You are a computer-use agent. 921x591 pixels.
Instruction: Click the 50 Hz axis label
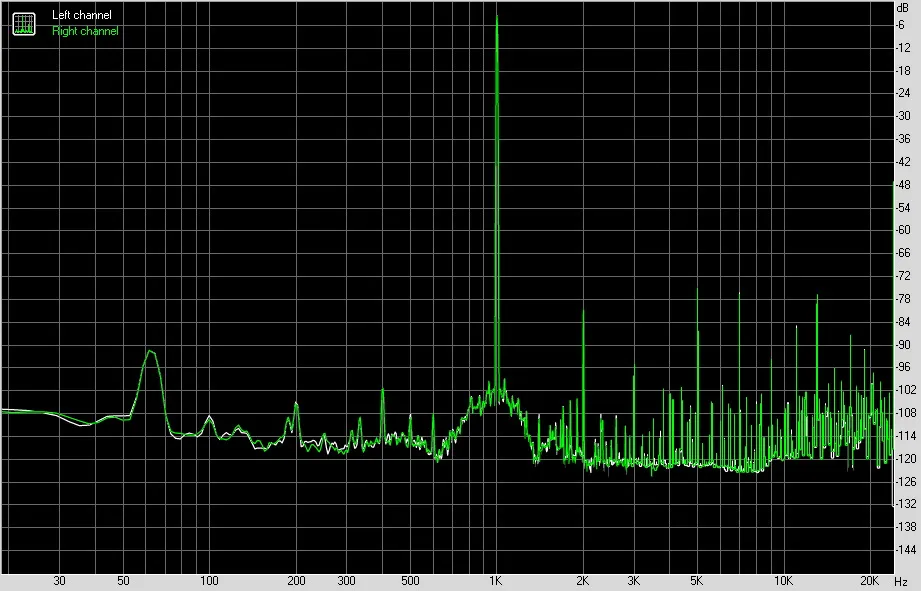point(123,581)
